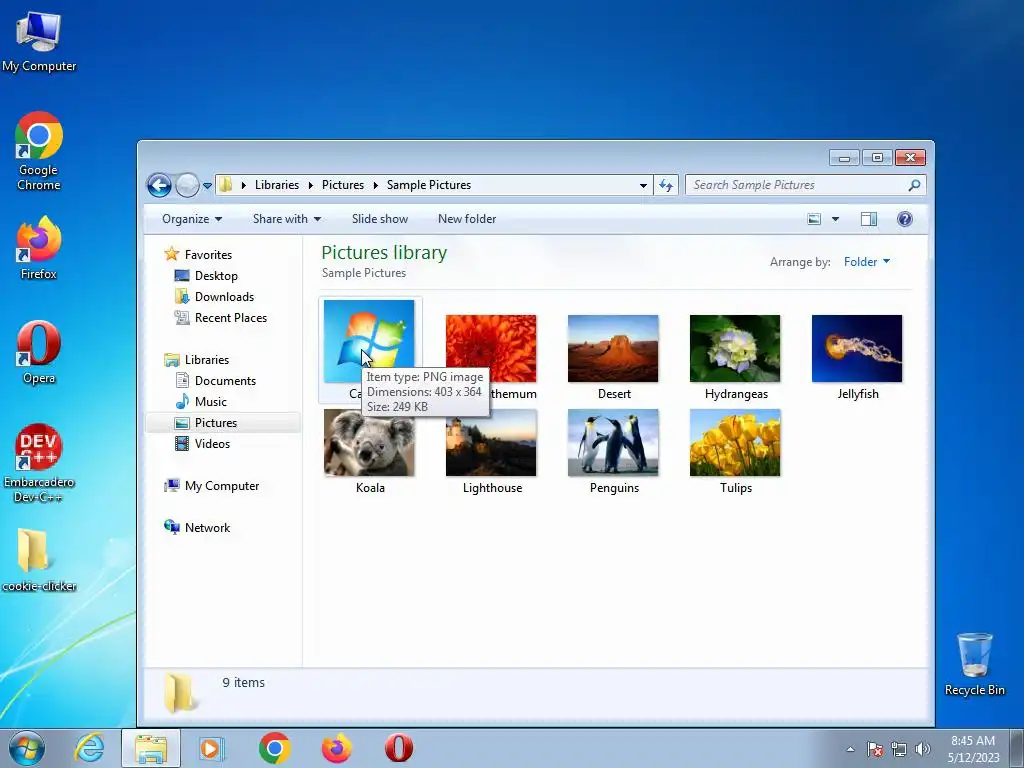Open the Arrange by Folder dropdown
This screenshot has height=768, width=1024.
867,262
